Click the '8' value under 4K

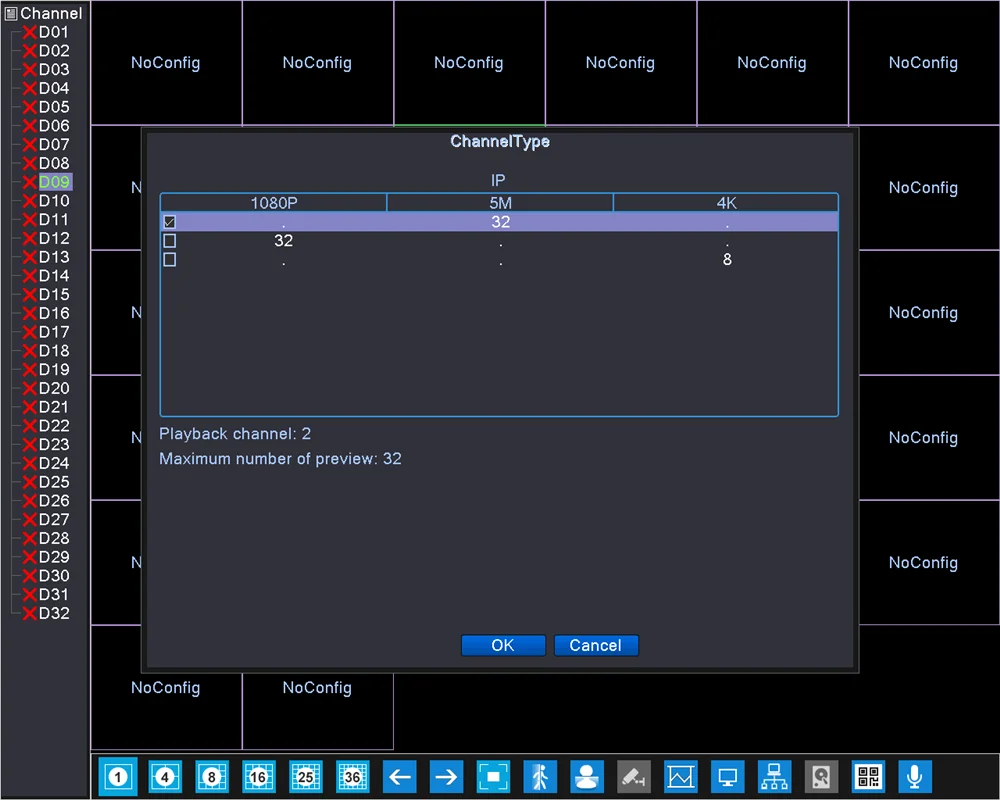pos(727,260)
